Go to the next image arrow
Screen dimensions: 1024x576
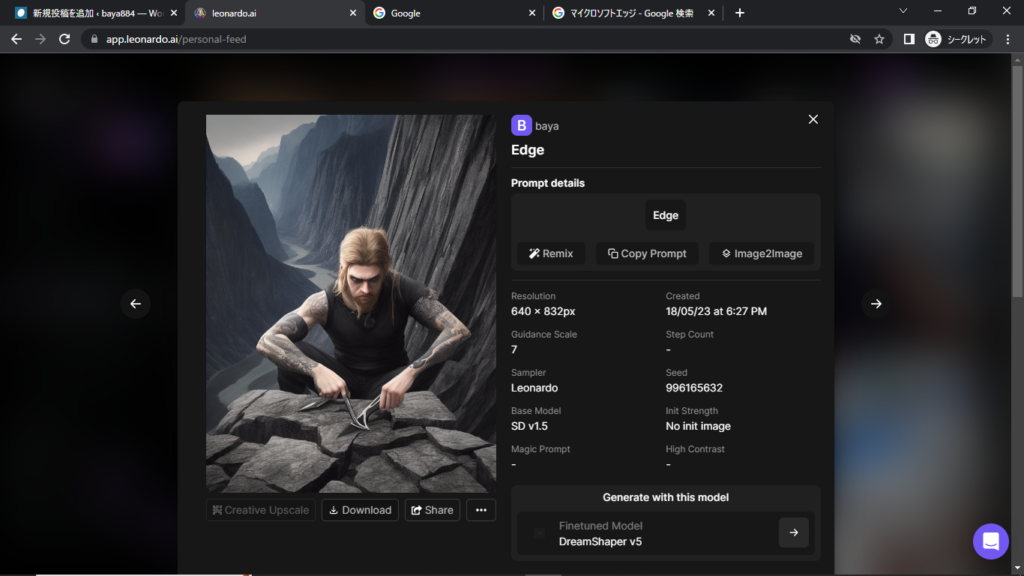876,304
